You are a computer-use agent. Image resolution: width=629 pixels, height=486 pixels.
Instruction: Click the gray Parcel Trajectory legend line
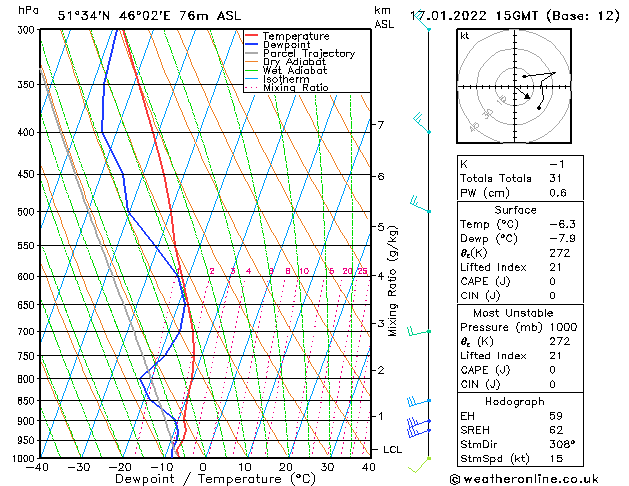click(x=252, y=53)
